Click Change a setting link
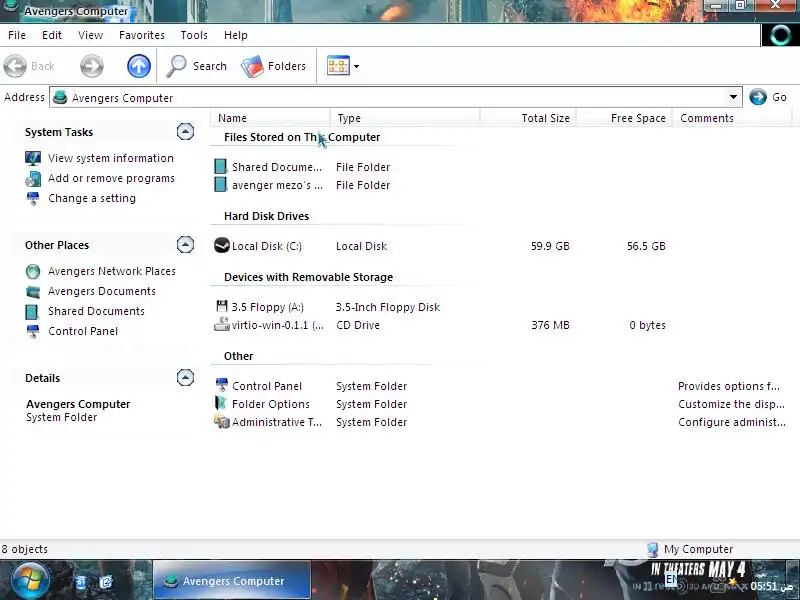 point(92,198)
